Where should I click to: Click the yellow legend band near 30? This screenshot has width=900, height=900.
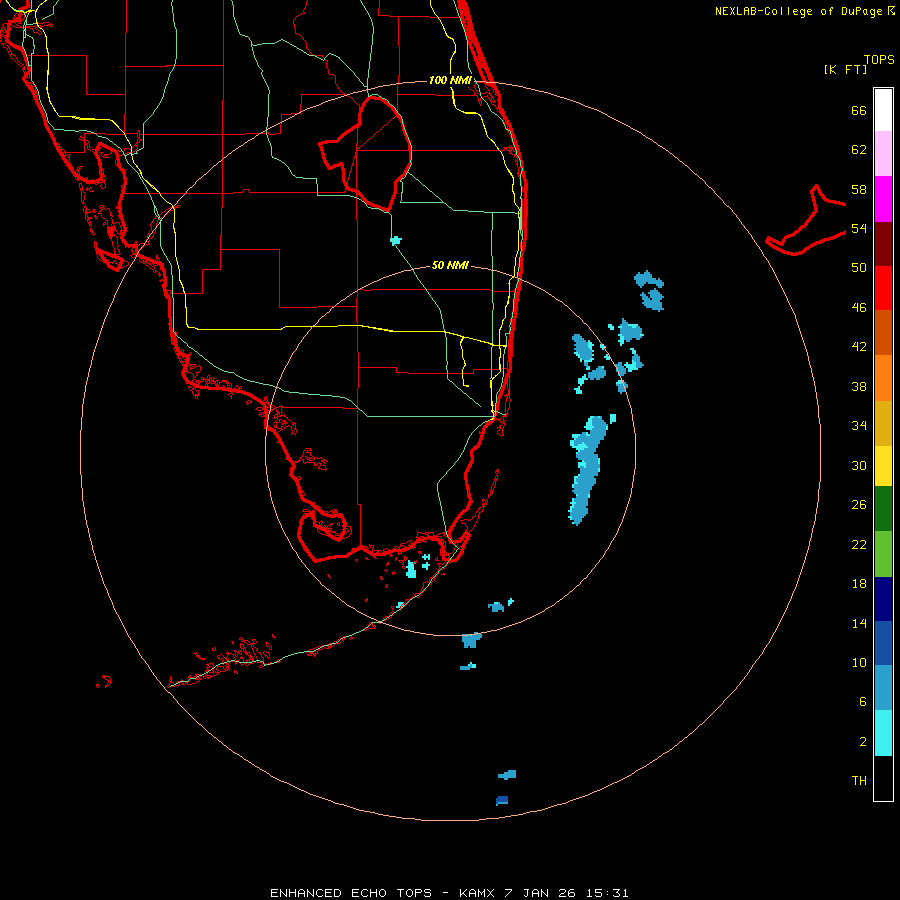coord(883,466)
